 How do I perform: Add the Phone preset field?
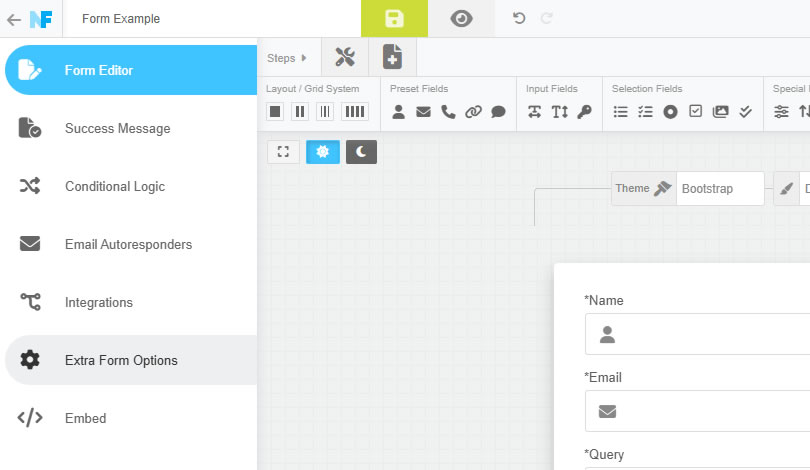pyautogui.click(x=448, y=112)
